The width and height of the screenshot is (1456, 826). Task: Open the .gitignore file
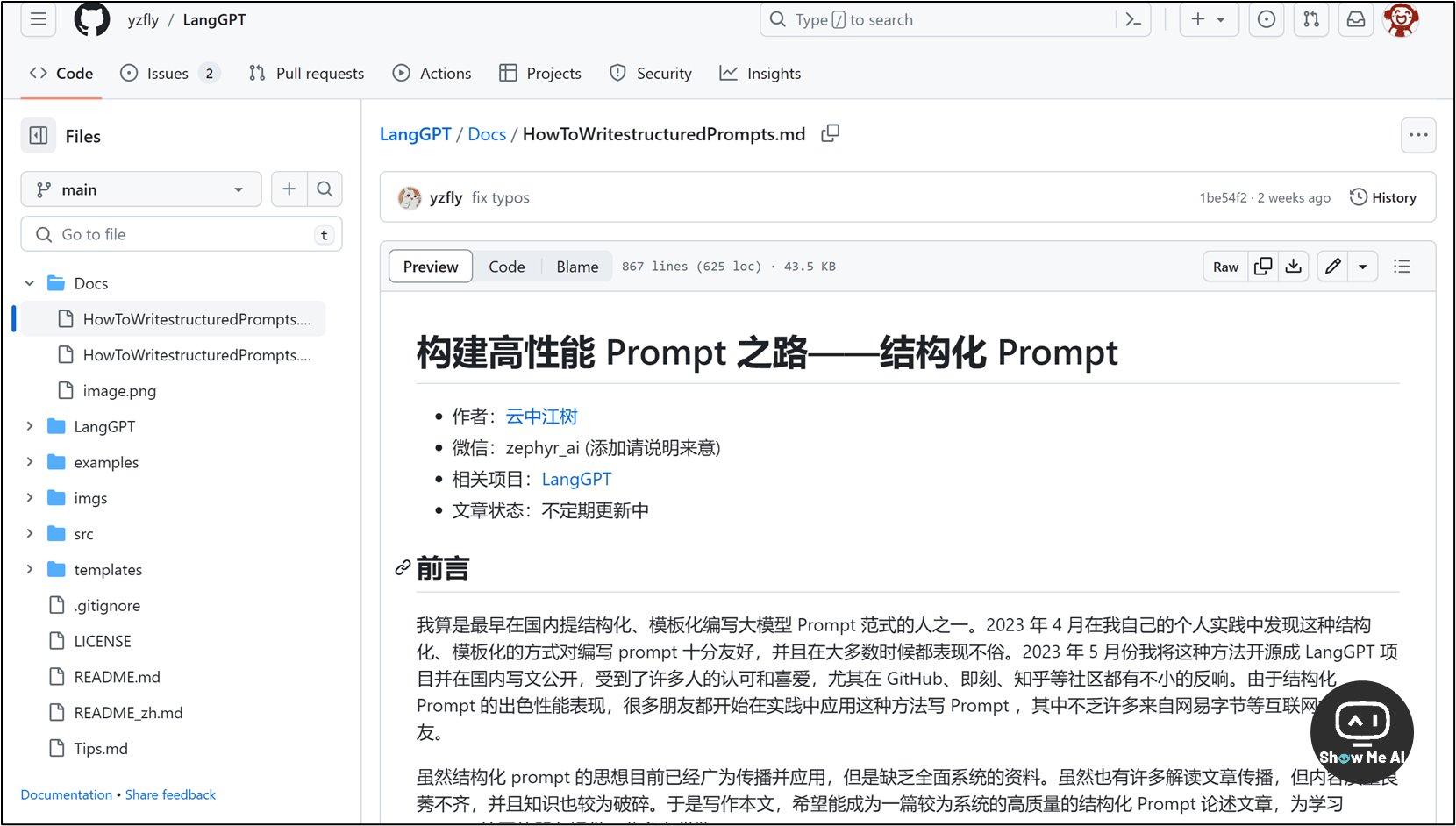(107, 605)
